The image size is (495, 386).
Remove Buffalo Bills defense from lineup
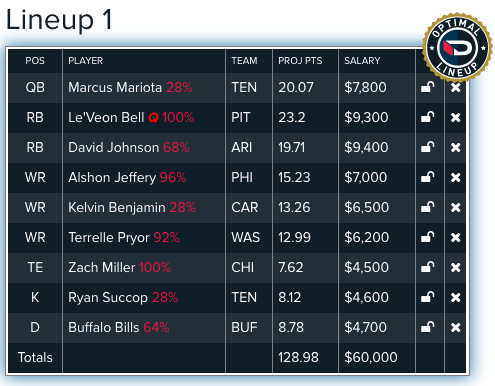click(x=455, y=328)
